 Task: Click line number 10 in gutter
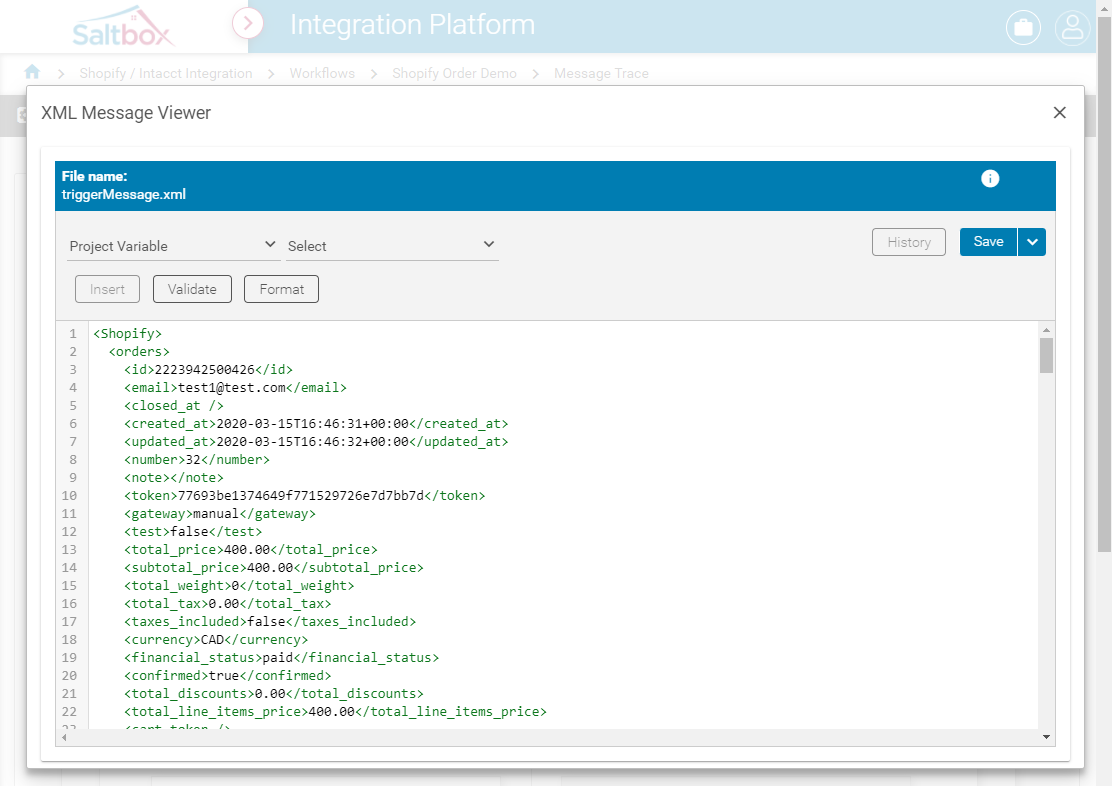point(70,495)
